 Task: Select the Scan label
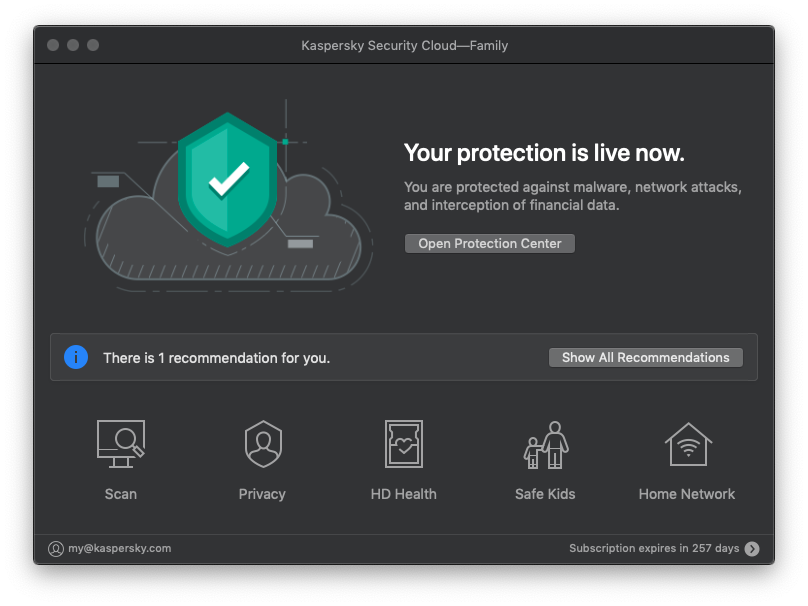pyautogui.click(x=120, y=494)
